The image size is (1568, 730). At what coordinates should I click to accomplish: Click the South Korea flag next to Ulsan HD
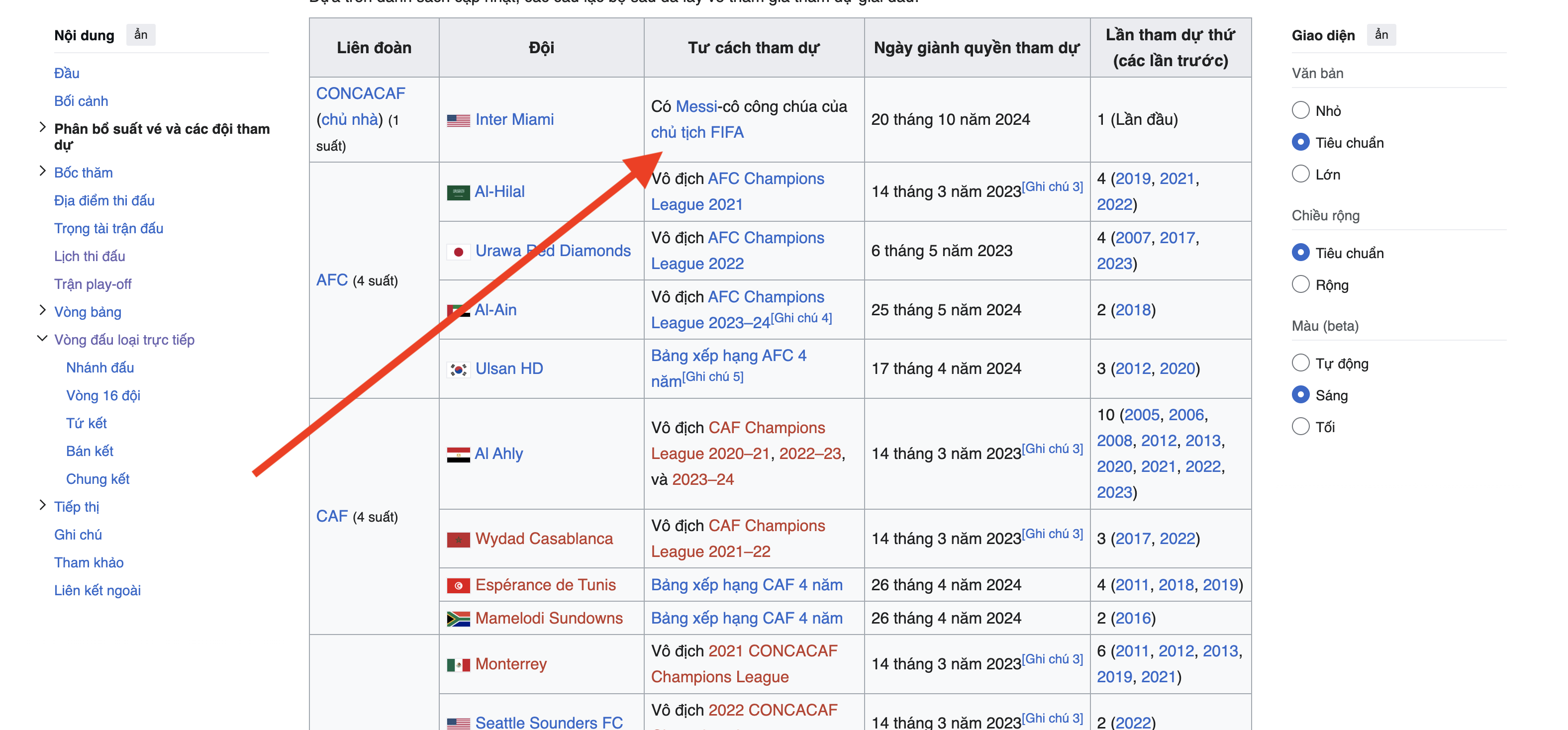click(458, 369)
